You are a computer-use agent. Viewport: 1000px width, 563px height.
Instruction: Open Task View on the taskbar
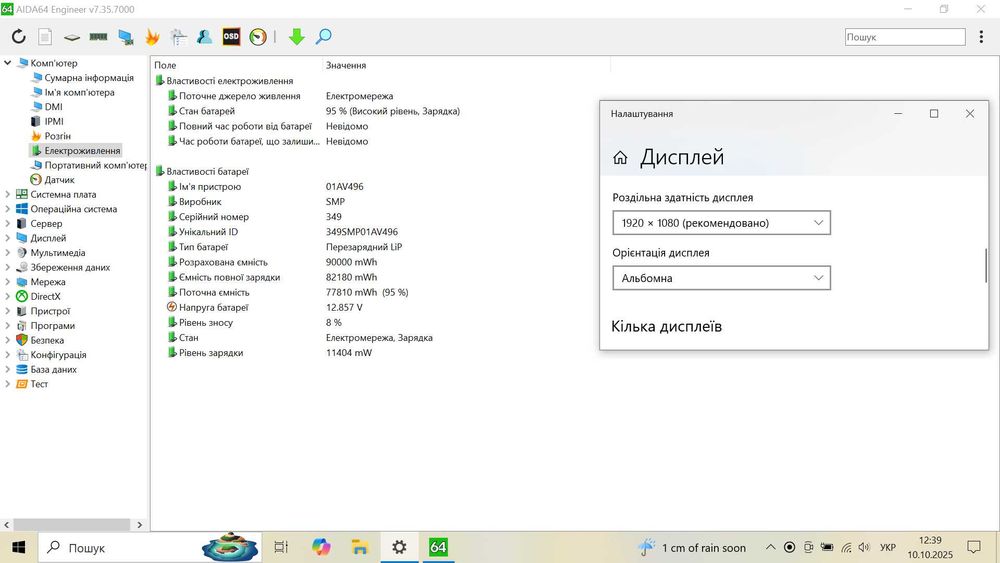click(x=281, y=547)
